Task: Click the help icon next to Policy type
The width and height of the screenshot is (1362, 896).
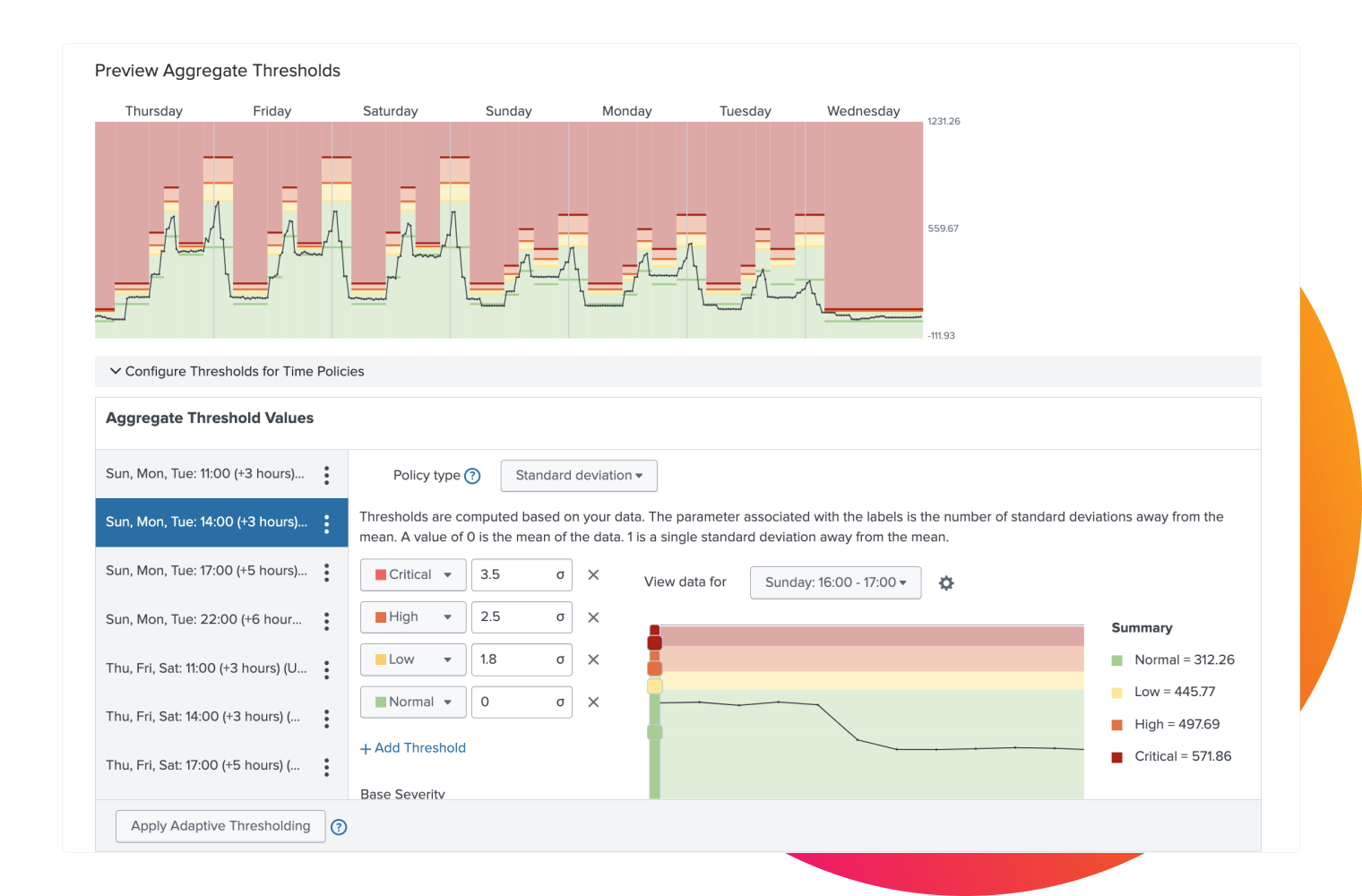Action: pos(472,476)
